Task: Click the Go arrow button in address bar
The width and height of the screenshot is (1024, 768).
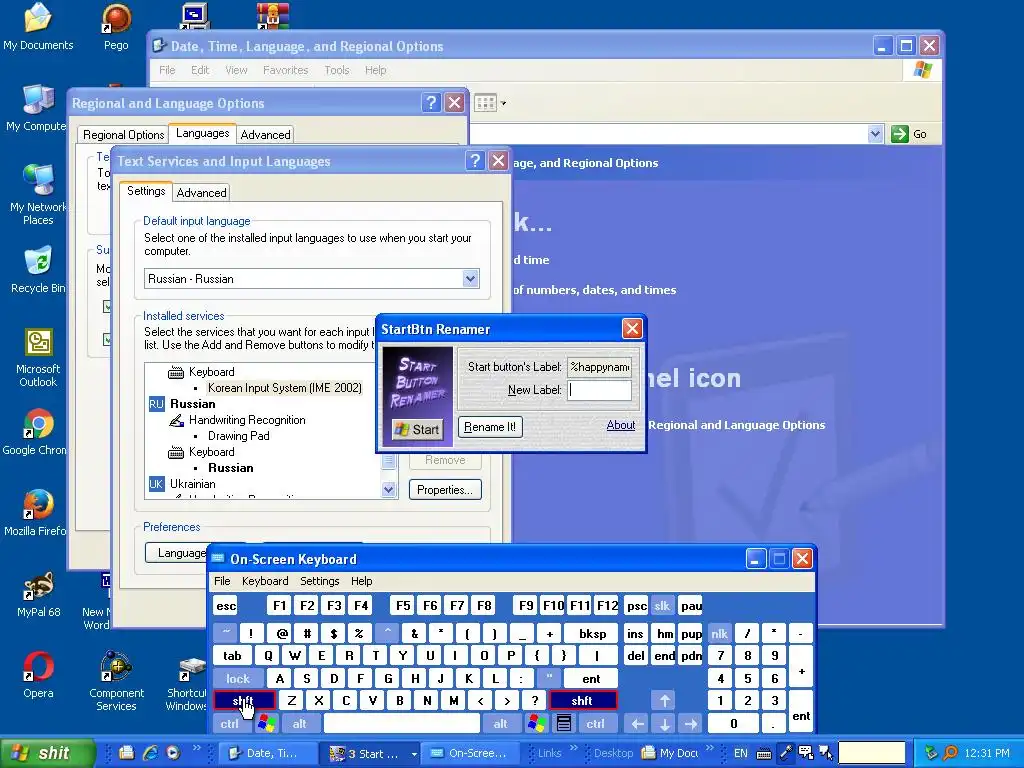Action: 899,134
